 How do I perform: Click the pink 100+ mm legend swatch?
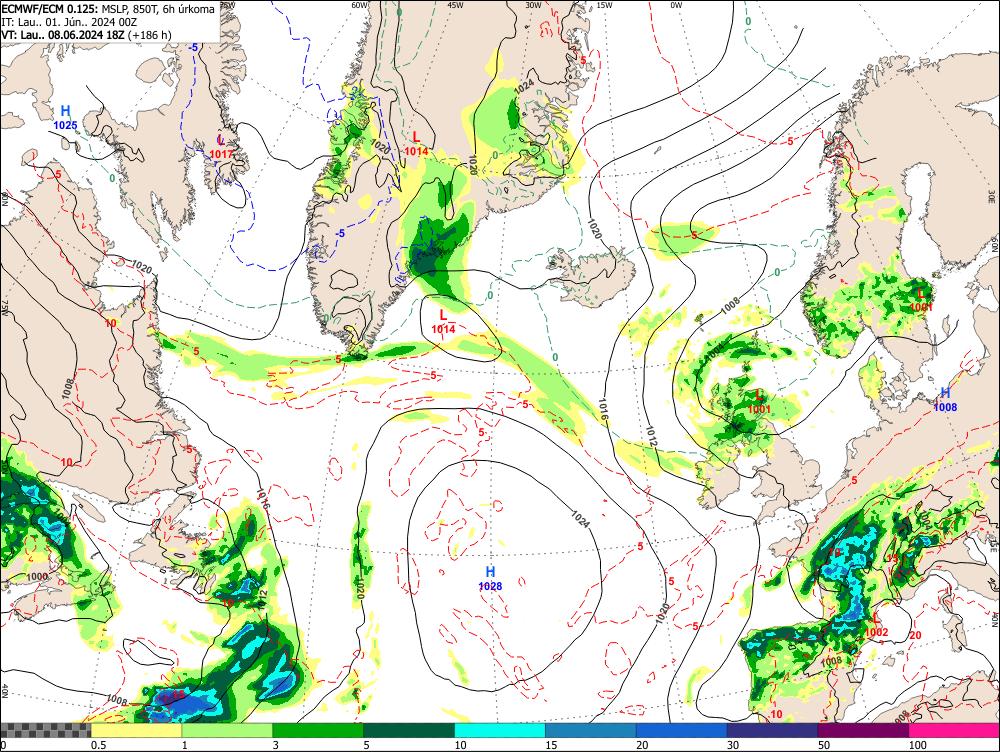pyautogui.click(x=954, y=730)
